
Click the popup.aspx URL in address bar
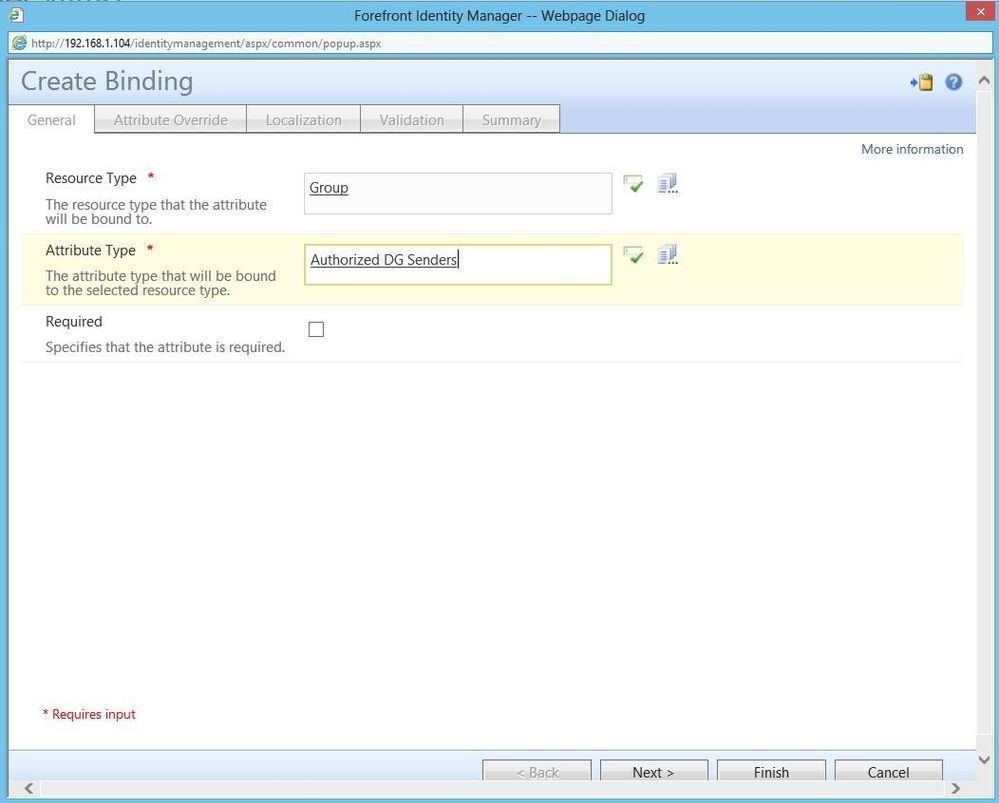[206, 43]
